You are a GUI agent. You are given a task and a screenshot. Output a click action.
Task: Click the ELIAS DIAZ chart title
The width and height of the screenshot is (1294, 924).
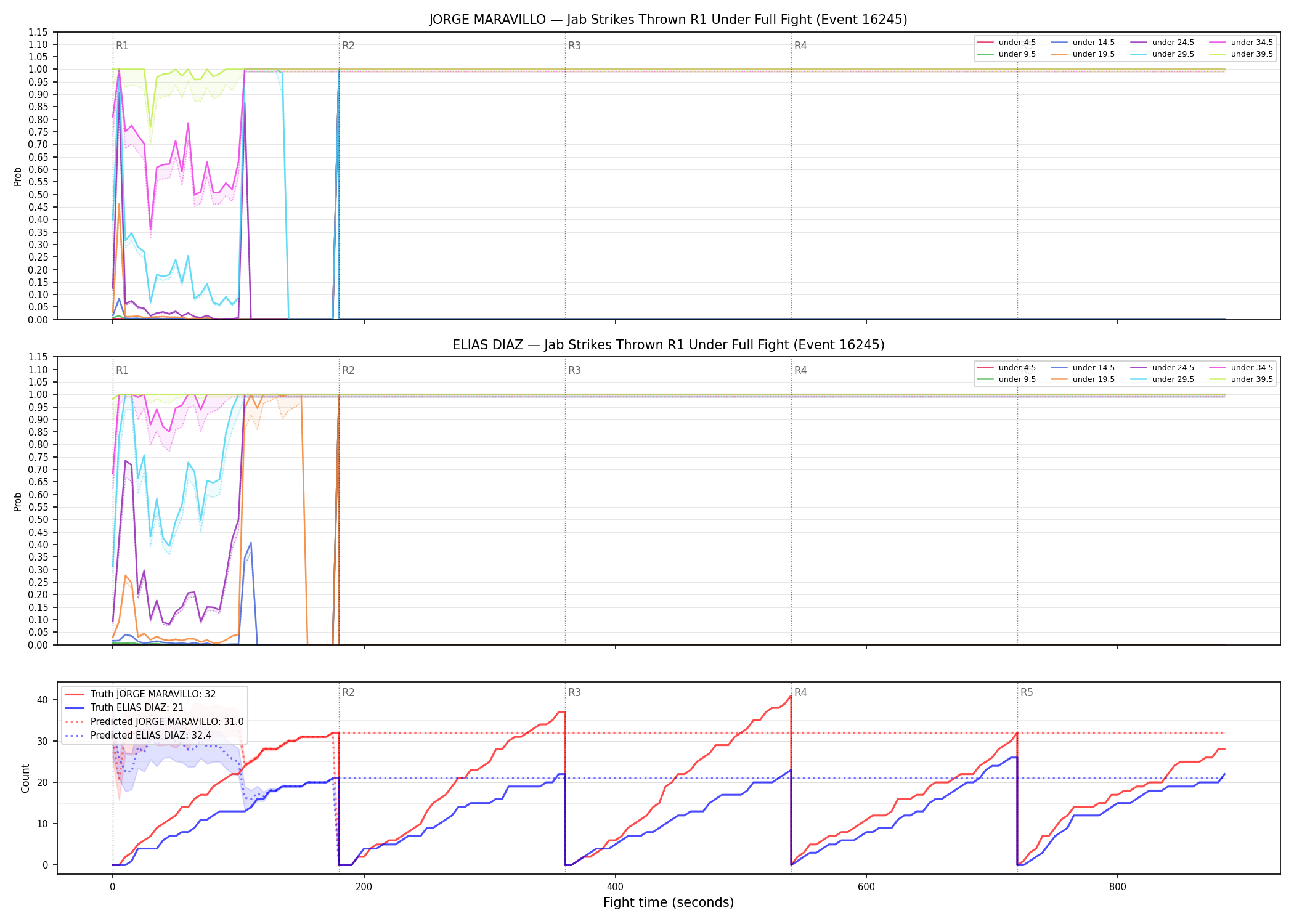[669, 345]
